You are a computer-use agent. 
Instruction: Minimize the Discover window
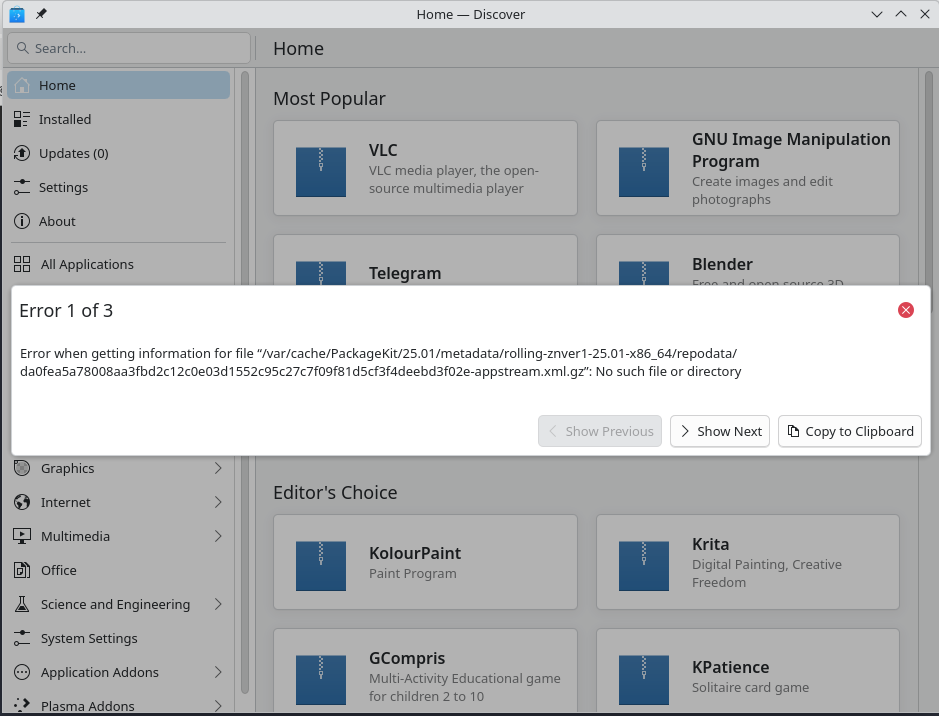click(x=877, y=14)
